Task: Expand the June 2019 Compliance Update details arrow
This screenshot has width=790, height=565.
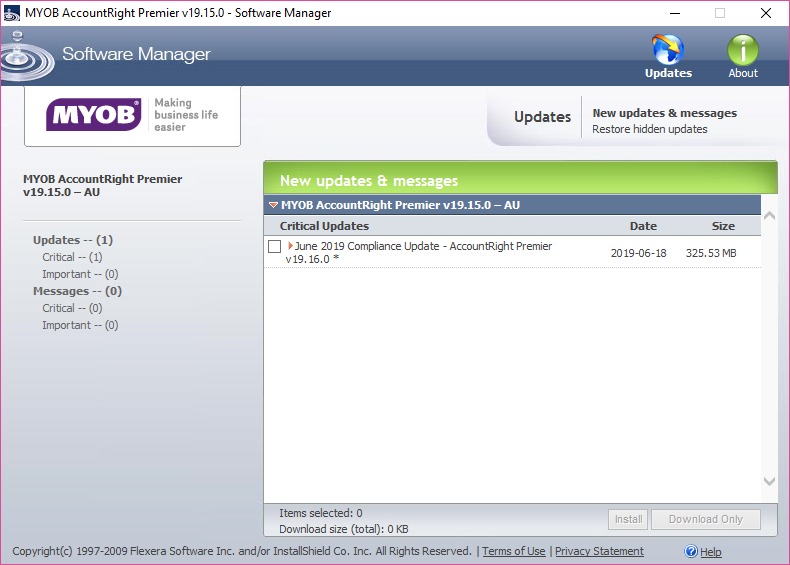Action: 290,246
